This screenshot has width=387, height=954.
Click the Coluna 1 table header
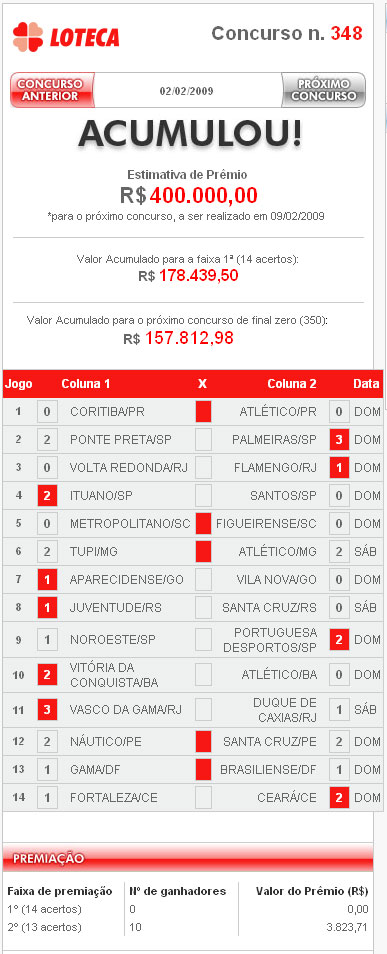point(86,384)
